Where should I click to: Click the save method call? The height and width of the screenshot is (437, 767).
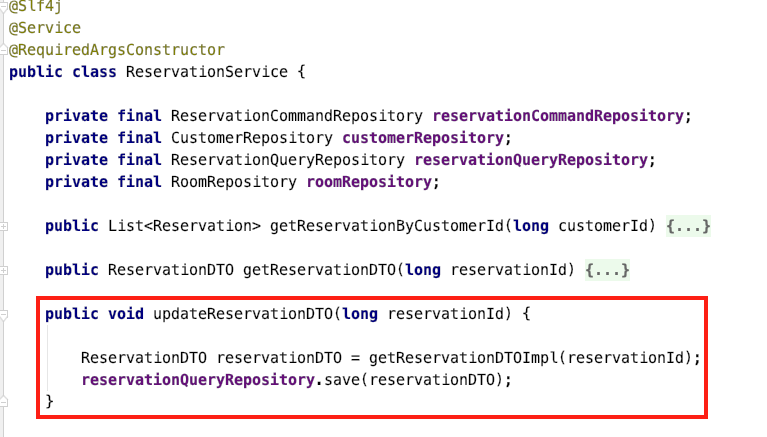342,380
